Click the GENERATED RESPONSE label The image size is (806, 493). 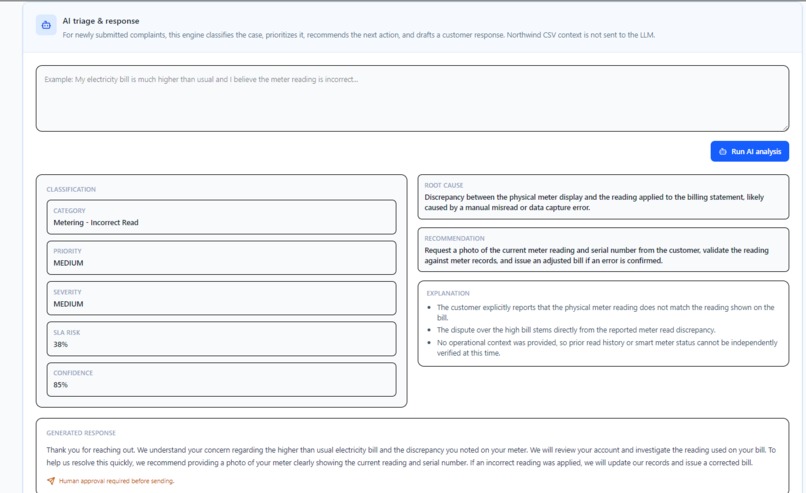click(81, 433)
